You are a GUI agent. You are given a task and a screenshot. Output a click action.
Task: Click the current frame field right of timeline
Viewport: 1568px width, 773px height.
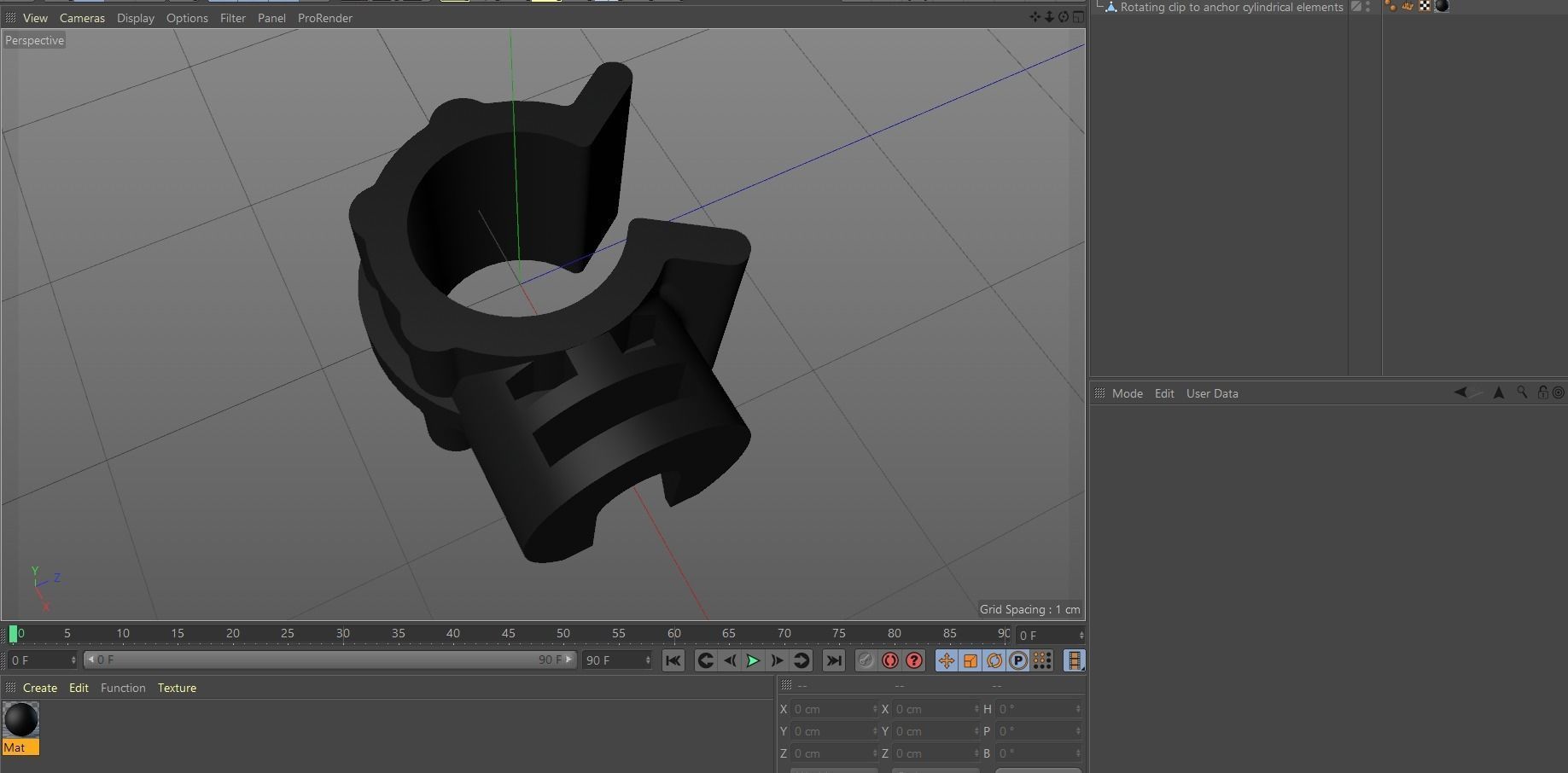point(1050,635)
